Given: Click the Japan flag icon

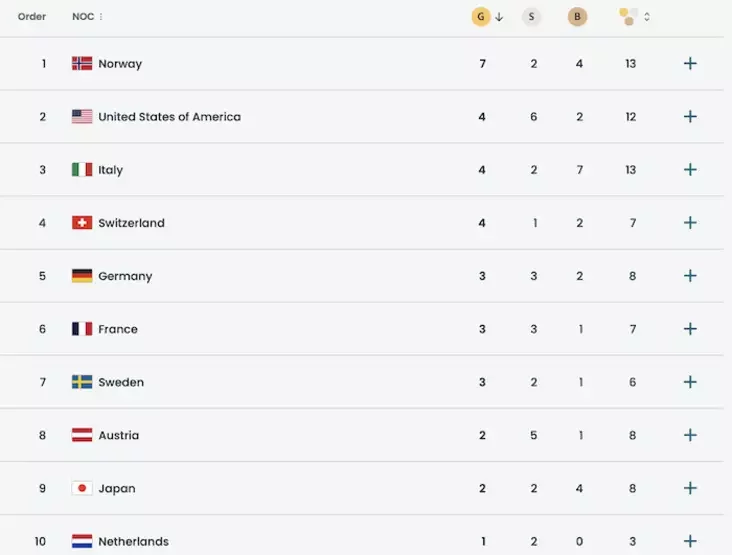Looking at the screenshot, I should 82,489.
